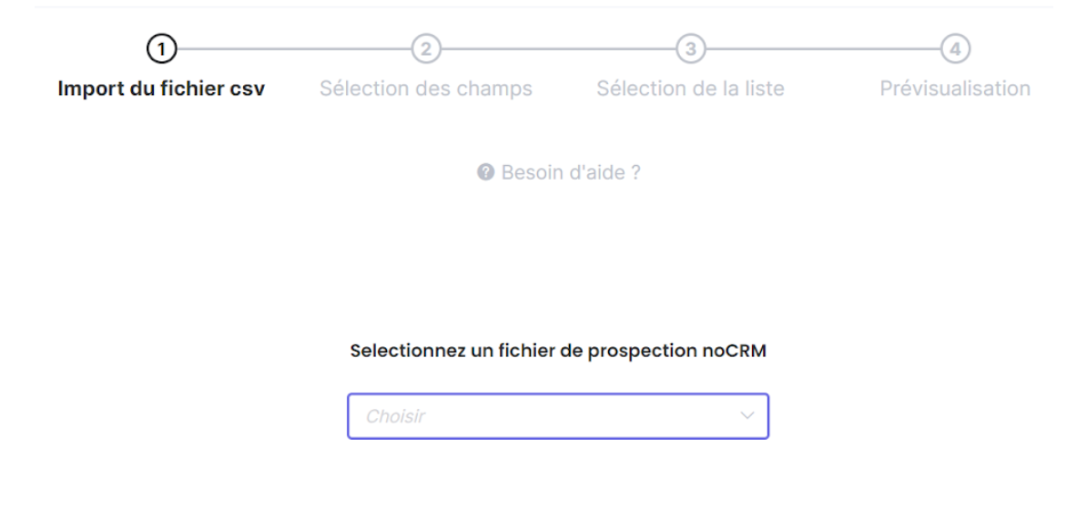Expand the dropdown using its chevron arrow

pos(747,416)
